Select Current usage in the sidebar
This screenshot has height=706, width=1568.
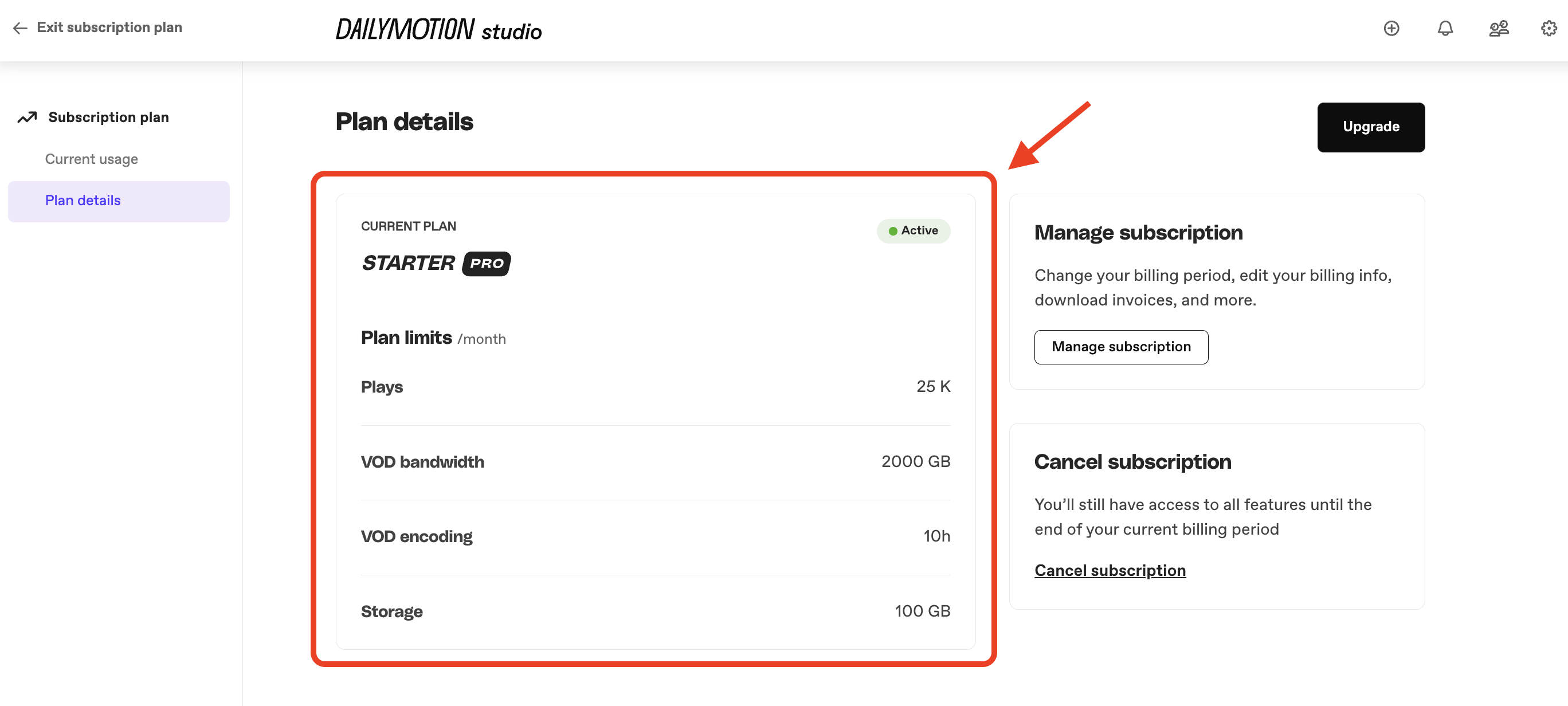click(x=91, y=159)
